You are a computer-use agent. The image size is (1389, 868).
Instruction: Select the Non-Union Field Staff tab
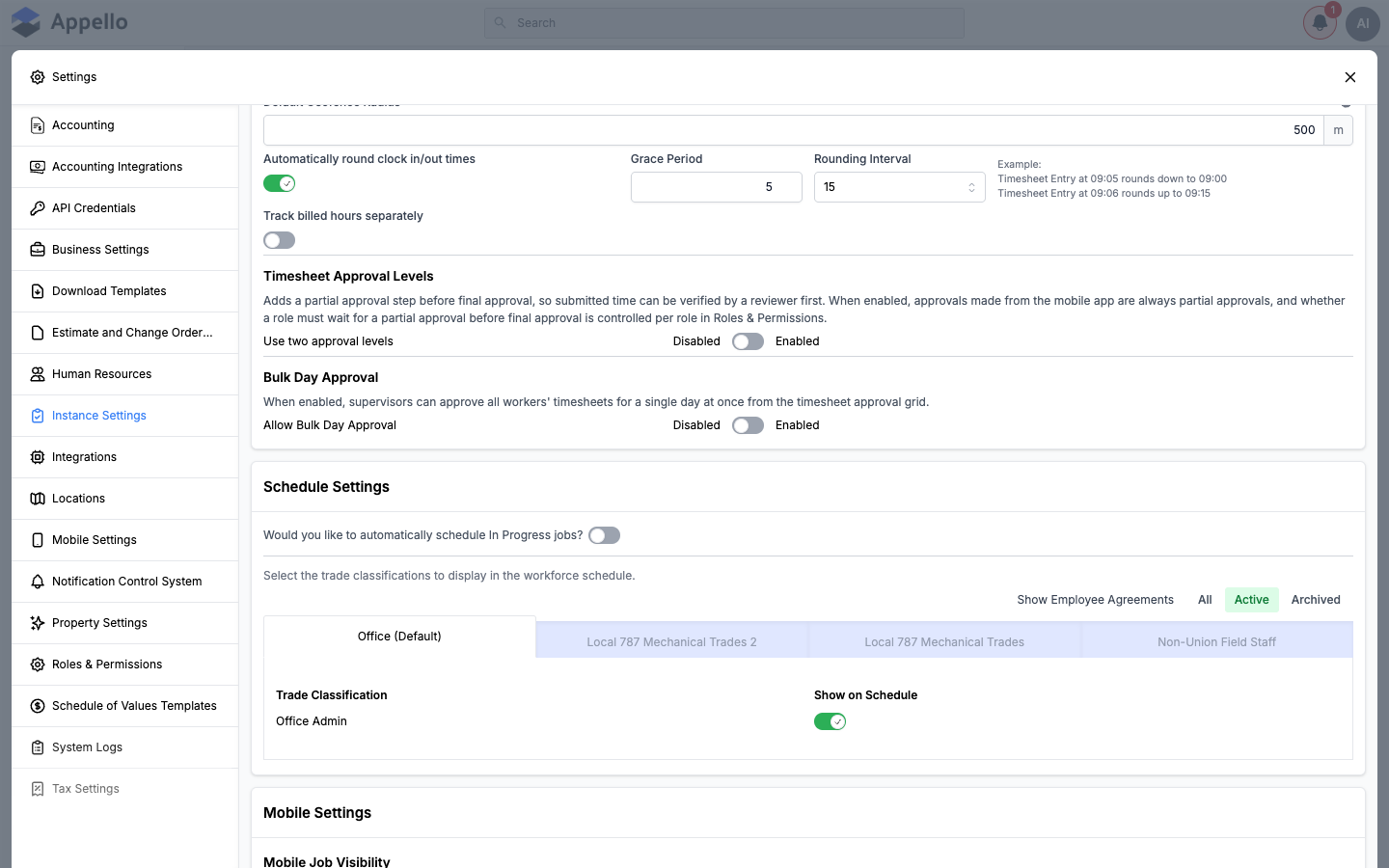1217,641
